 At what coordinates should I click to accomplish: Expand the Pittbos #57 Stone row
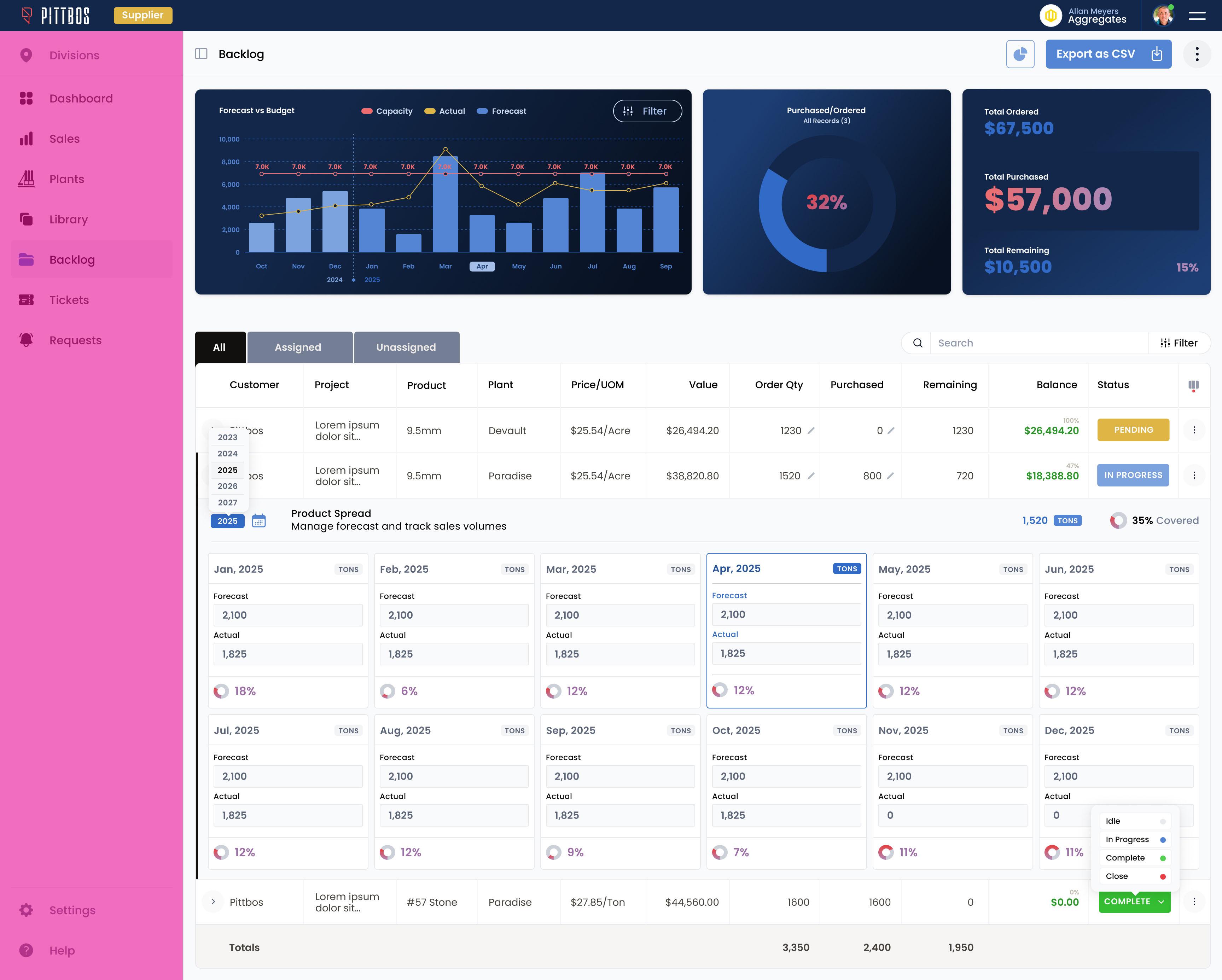pos(213,902)
